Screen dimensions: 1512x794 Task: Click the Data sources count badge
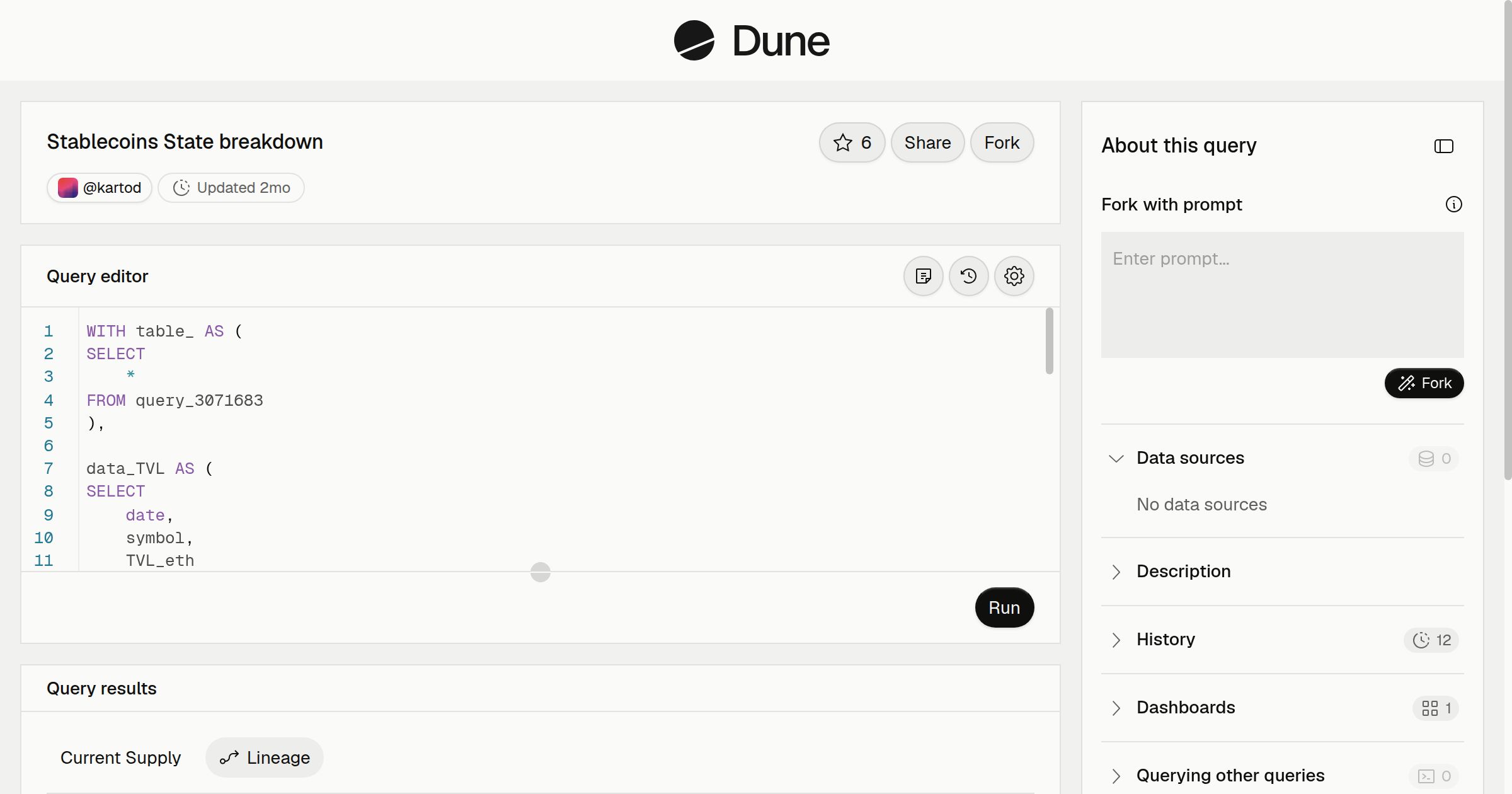1435,458
